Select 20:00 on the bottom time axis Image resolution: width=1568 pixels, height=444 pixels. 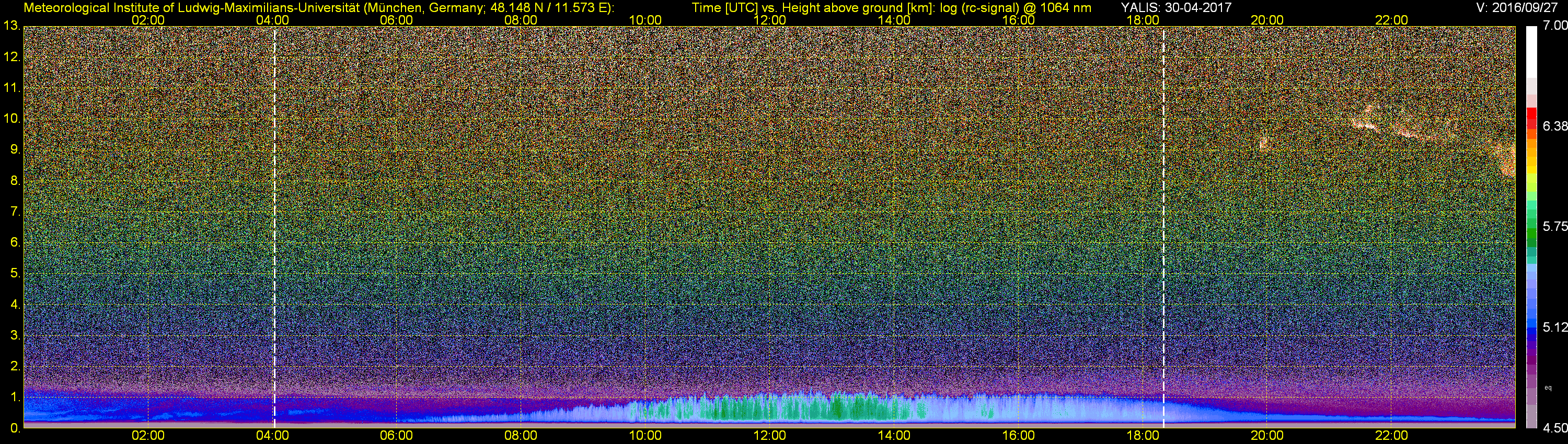1267,436
